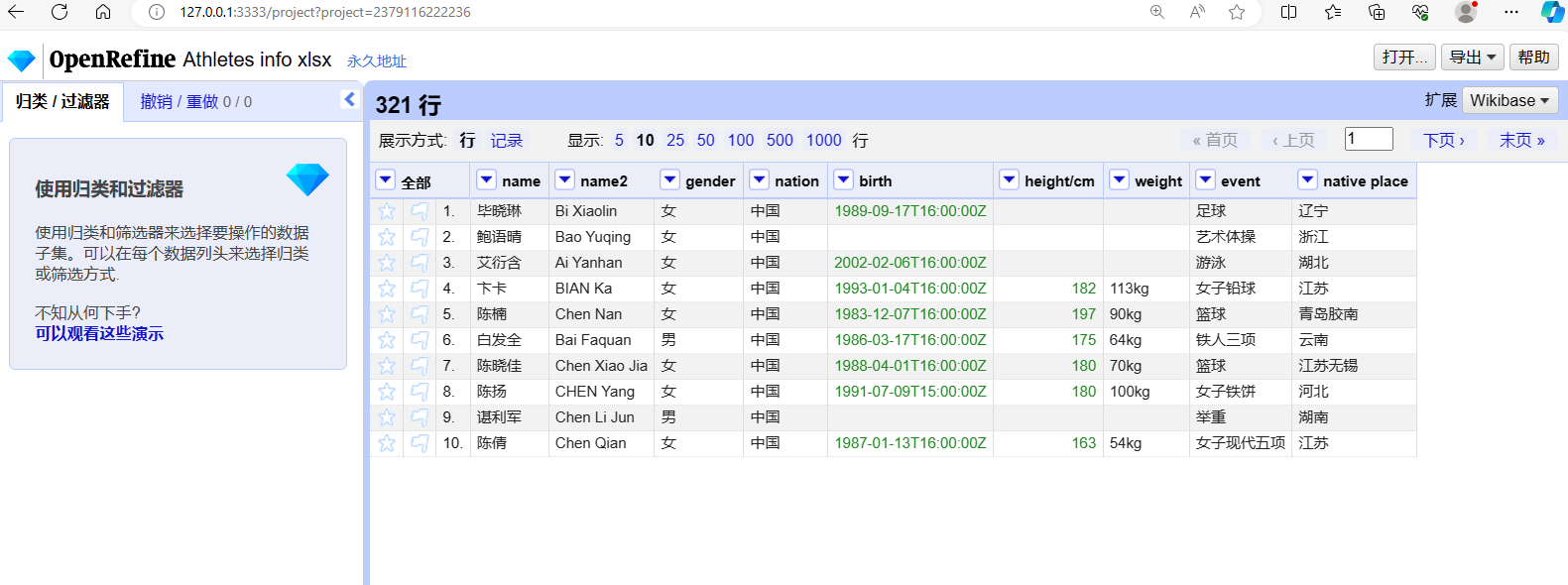This screenshot has height=585, width=1568.
Task: Open the birth column dropdown
Action: 843,179
